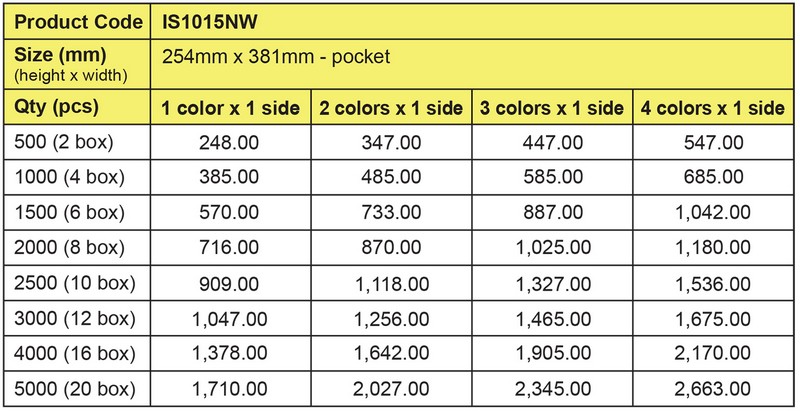Click the '3 colors x 1 side' column header
Image resolution: width=800 pixels, height=411 pixels.
(x=553, y=107)
